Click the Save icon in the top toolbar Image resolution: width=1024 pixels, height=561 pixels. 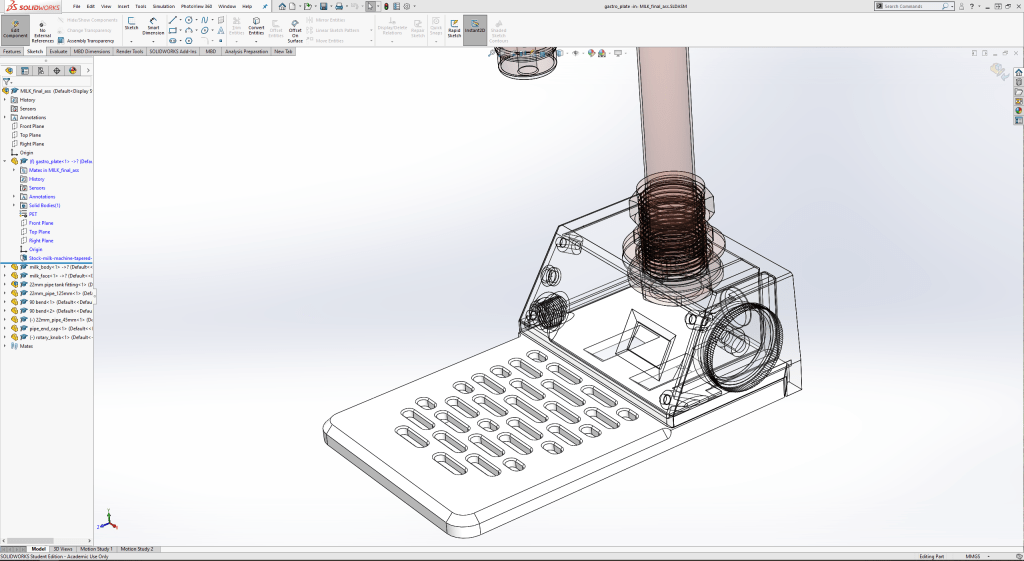point(321,6)
